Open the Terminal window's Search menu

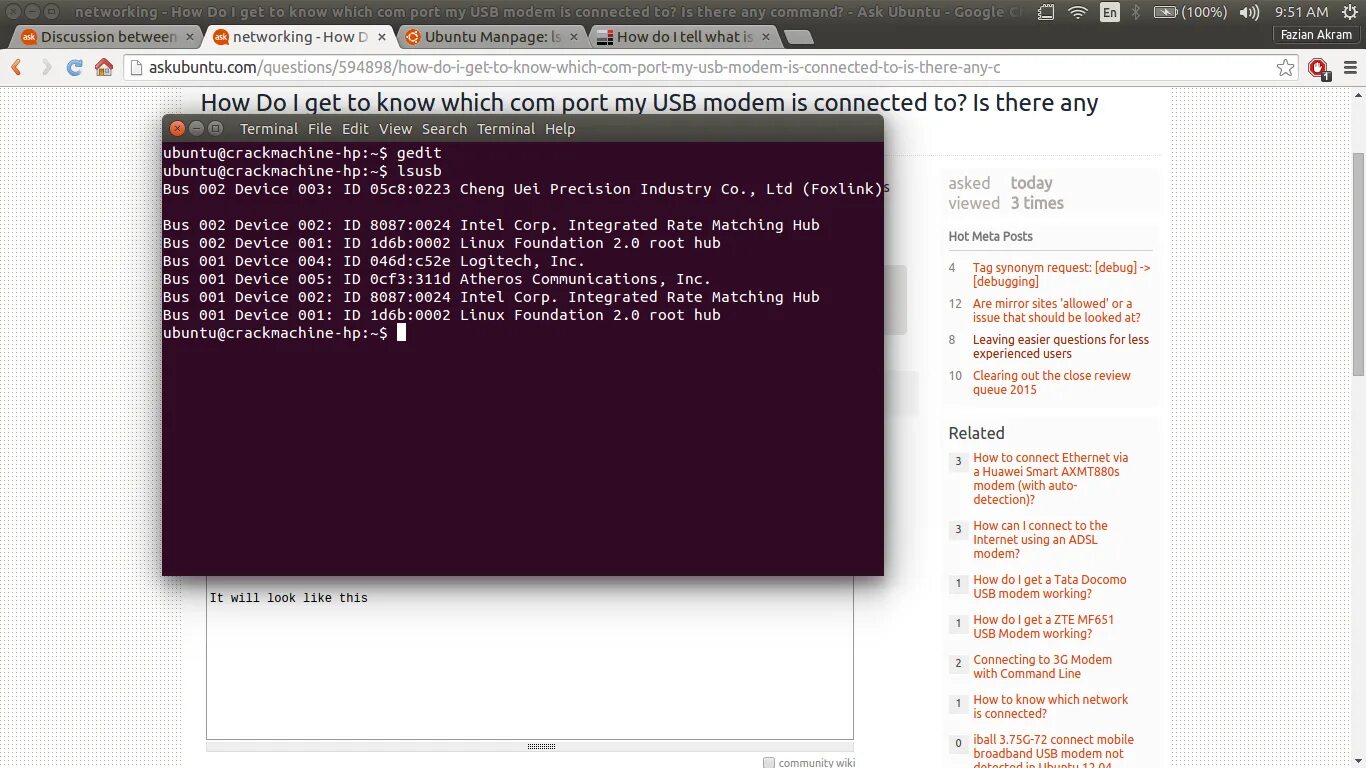[444, 129]
